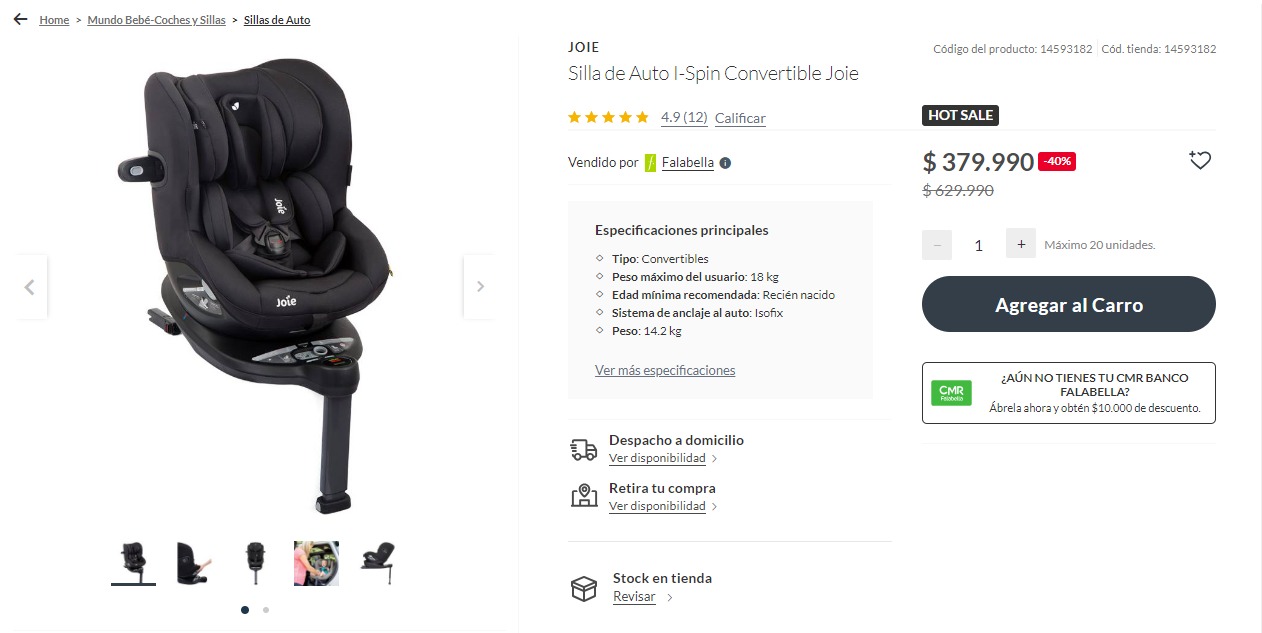The width and height of the screenshot is (1262, 633).
Task: Decrease quantity with the minus button
Action: pos(937,244)
